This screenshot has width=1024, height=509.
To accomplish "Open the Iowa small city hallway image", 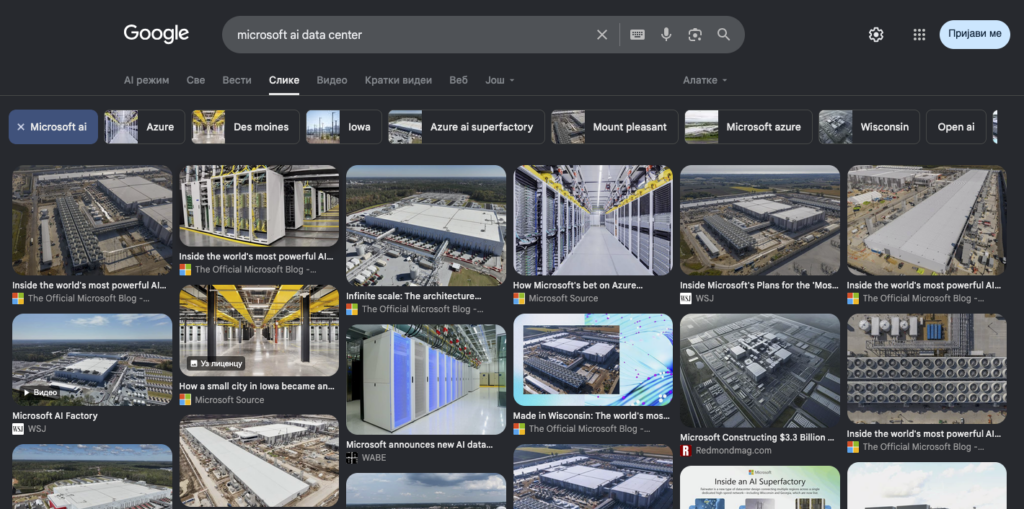I will (259, 331).
